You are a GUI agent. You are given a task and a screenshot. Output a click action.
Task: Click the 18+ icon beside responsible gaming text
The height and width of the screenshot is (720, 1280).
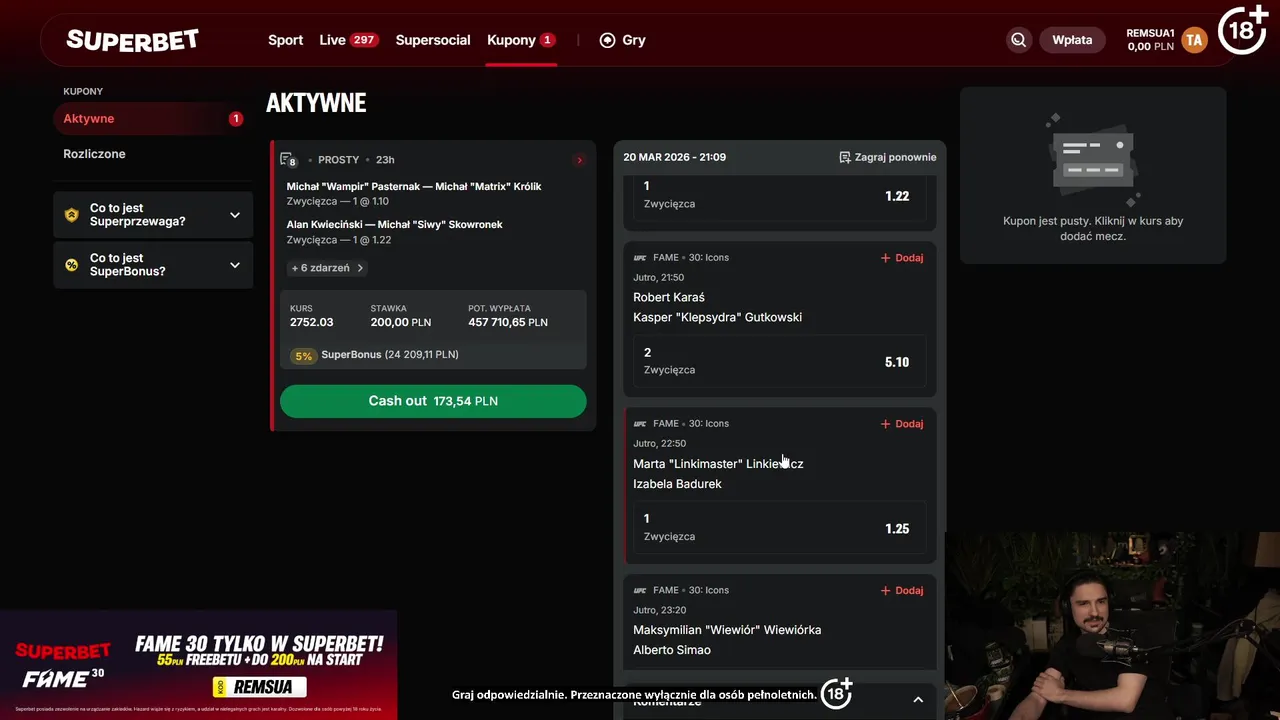(x=837, y=692)
